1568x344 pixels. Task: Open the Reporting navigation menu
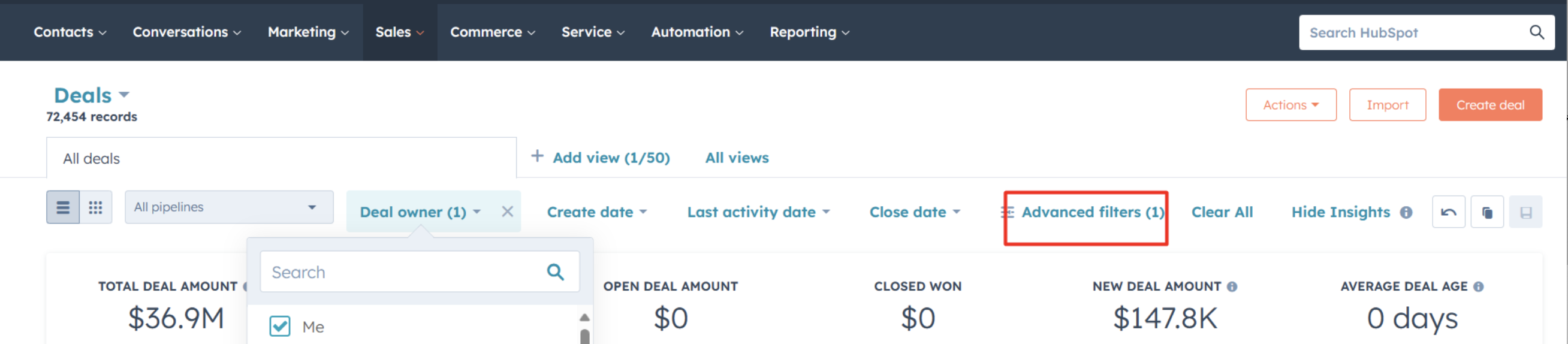click(x=809, y=32)
